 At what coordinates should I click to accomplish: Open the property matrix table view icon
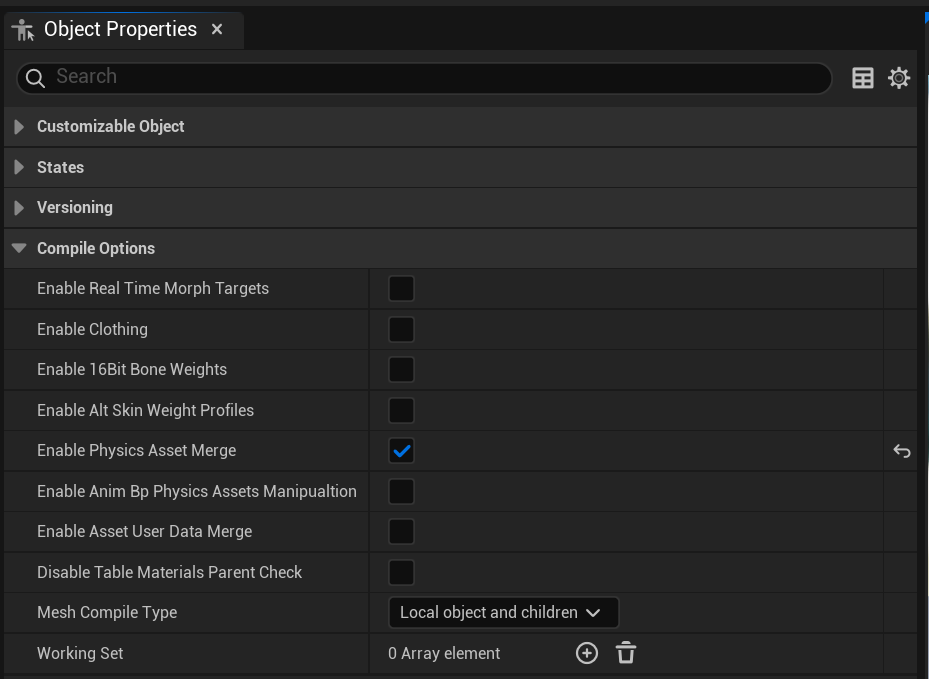coord(863,78)
